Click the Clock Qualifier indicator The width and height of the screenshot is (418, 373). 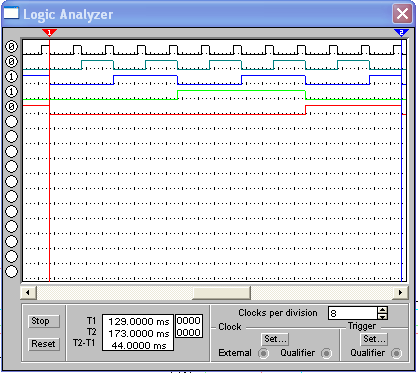326,353
